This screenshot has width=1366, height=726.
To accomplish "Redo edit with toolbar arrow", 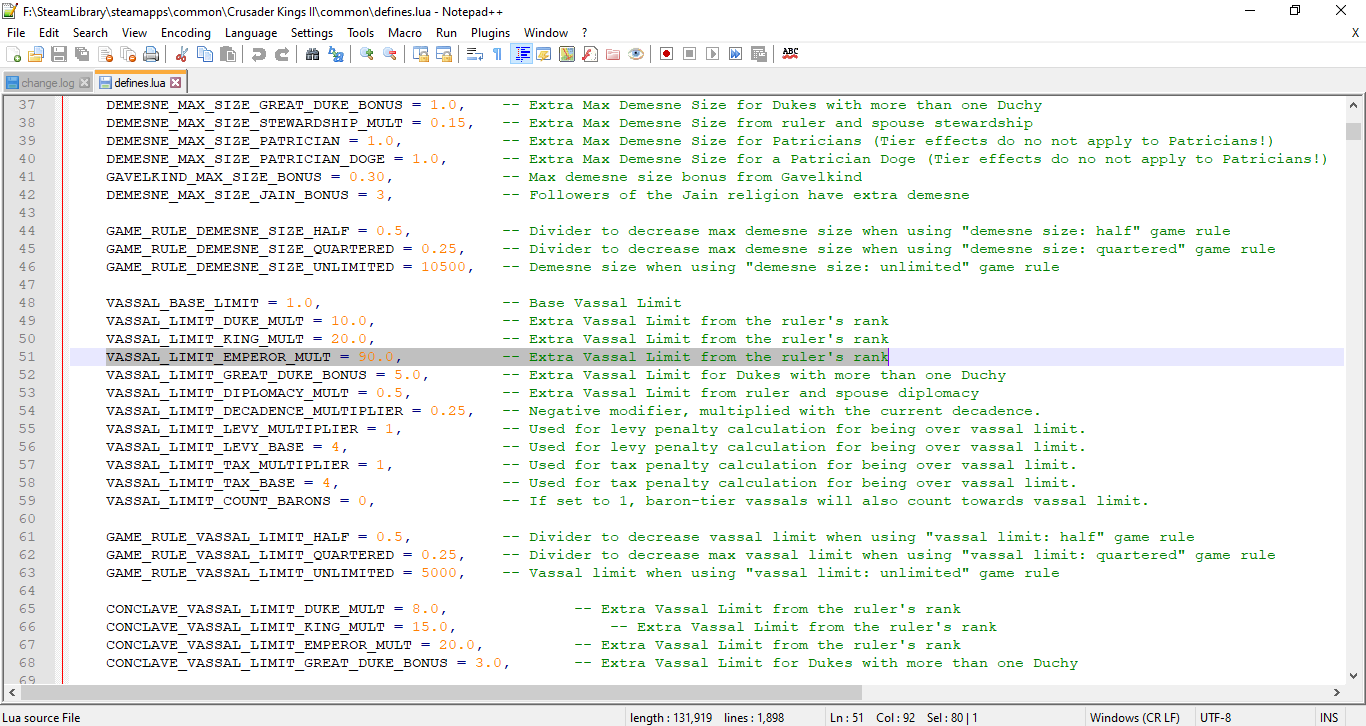I will tap(281, 54).
